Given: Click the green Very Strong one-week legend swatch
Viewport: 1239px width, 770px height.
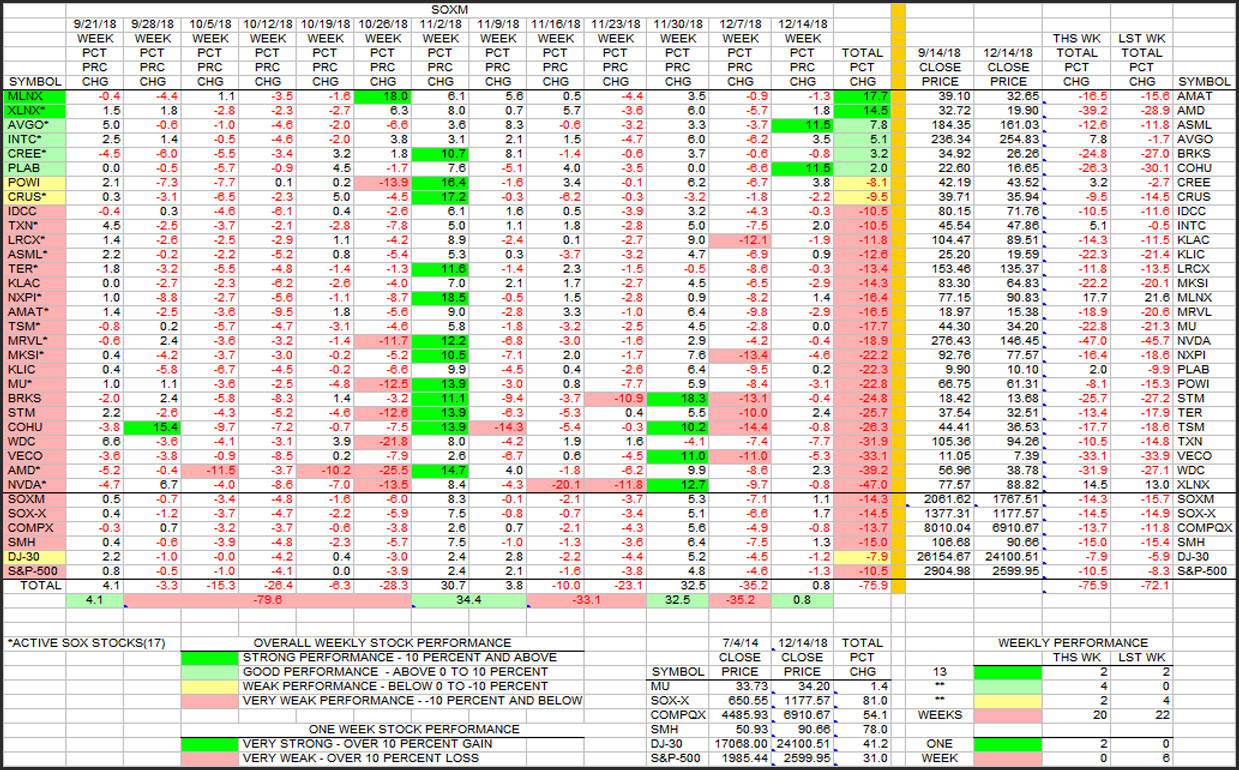Looking at the screenshot, I should [209, 744].
